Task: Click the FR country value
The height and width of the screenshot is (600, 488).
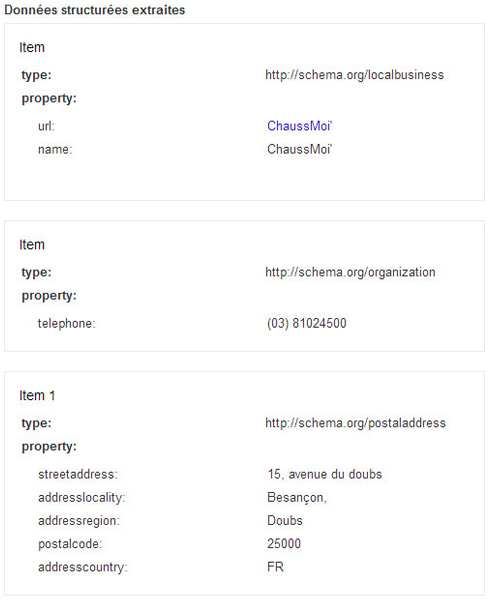Action: coord(276,567)
